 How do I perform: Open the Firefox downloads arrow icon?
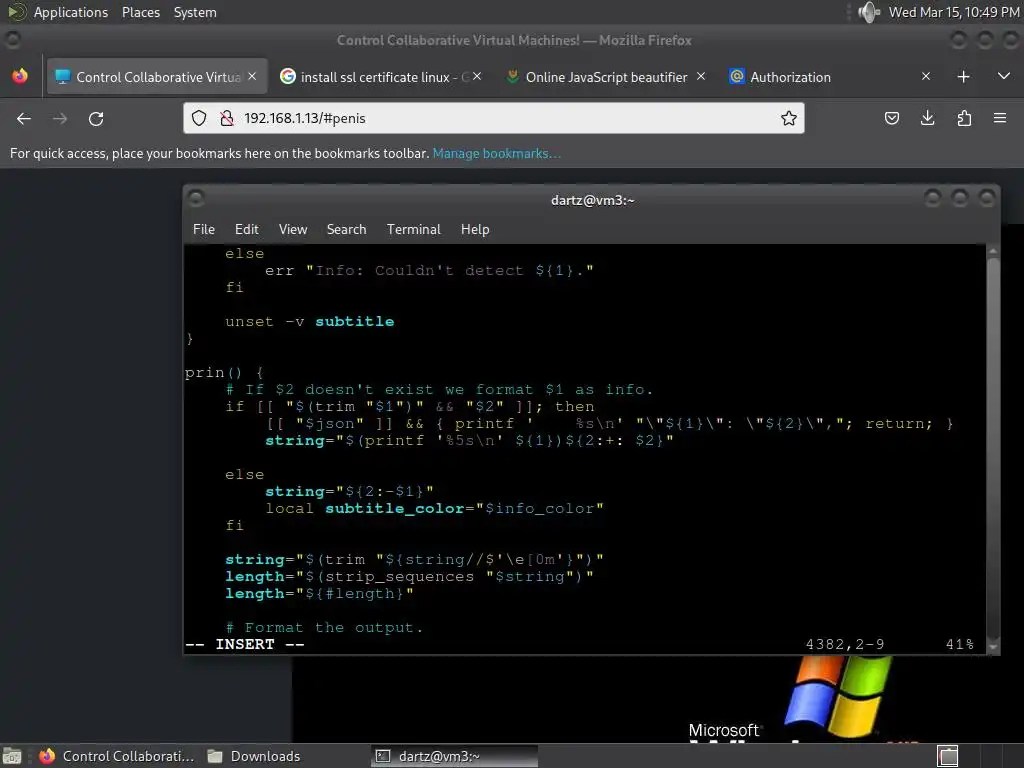coord(927,118)
